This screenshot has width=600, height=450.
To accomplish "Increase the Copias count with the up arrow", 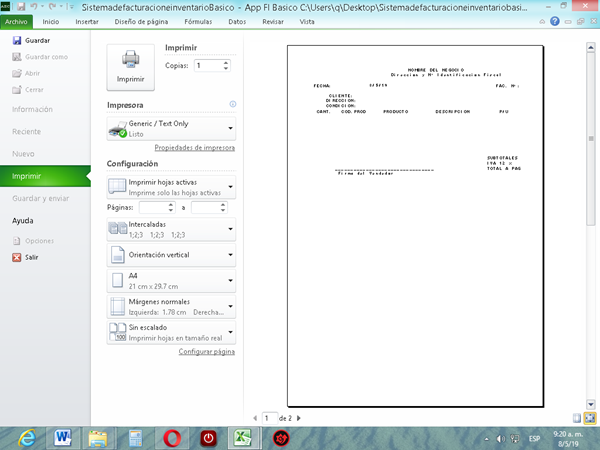I will pos(226,63).
